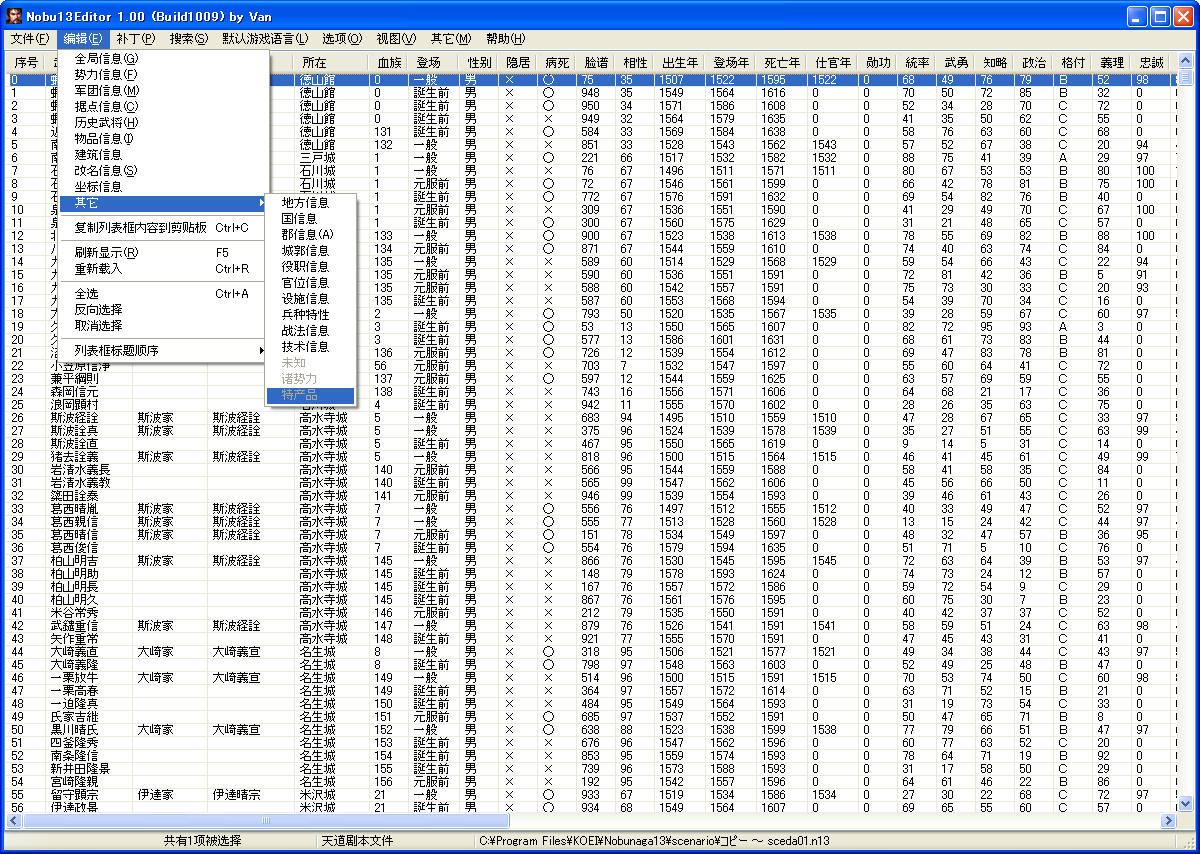
Task: Expand the highlighted 其它 submenu entry
Action: [163, 203]
